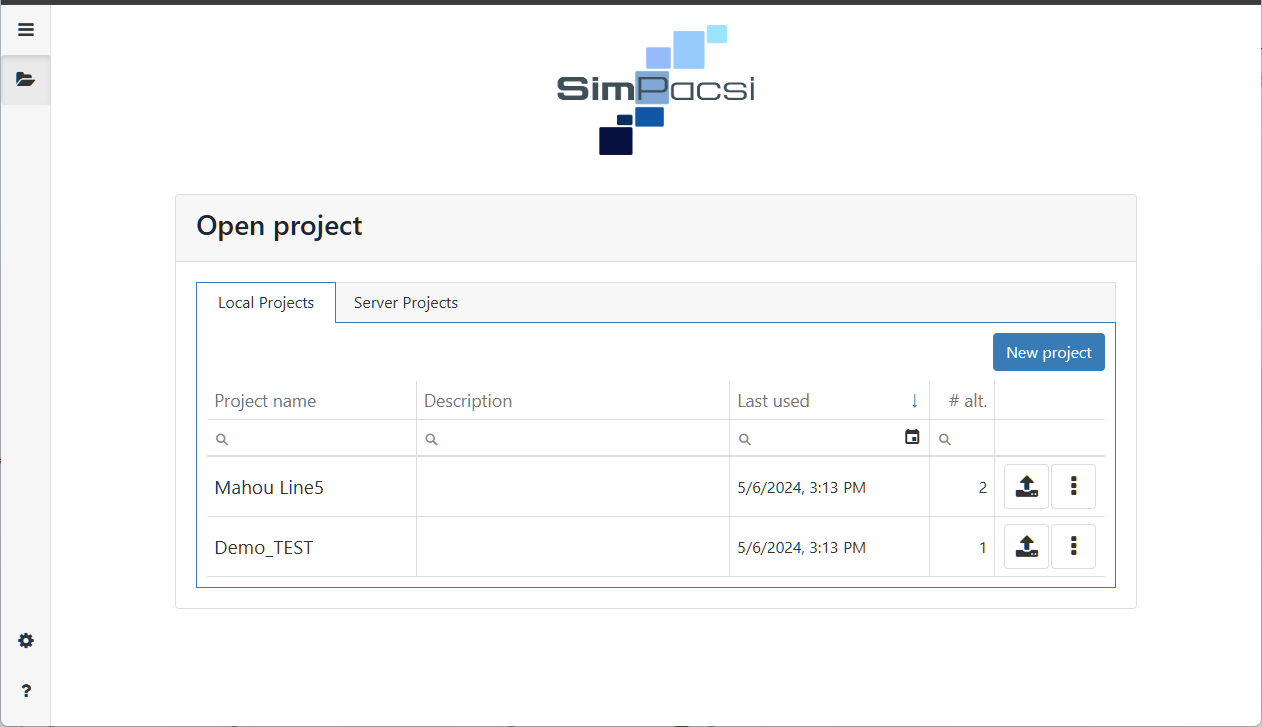
Task: Click the open folder sidebar icon
Action: click(x=26, y=79)
